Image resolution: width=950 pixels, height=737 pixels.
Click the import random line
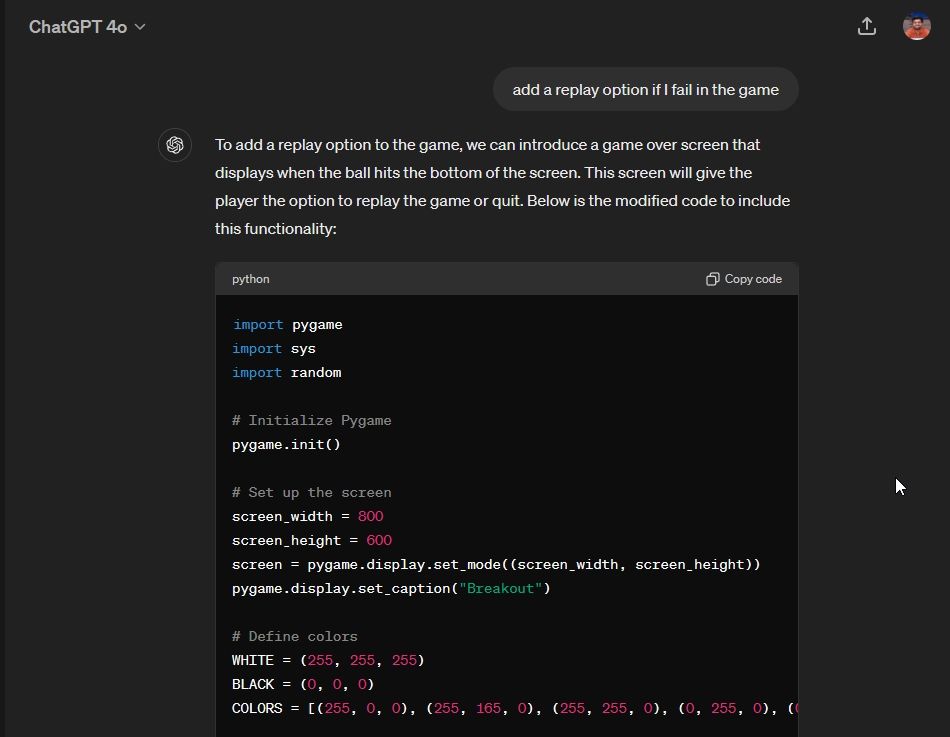[x=287, y=373]
